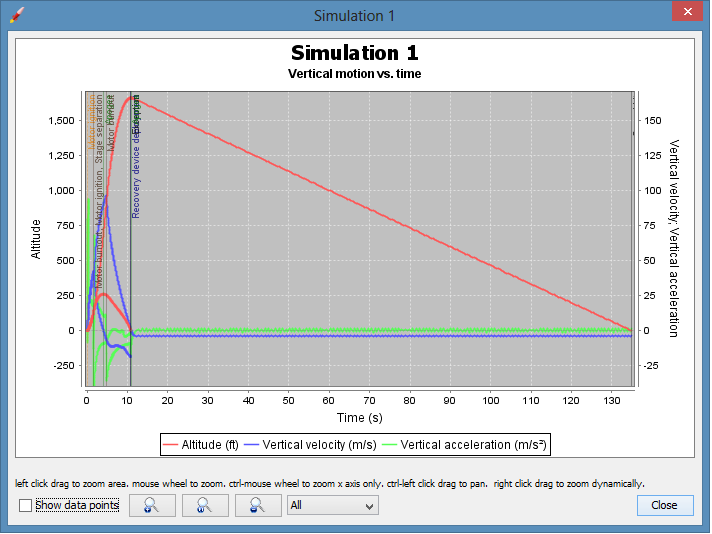Screen dimensions: 712x534
Task: Click the Vertical velocity; Vertical acceleration axis label
Action: pos(674,238)
